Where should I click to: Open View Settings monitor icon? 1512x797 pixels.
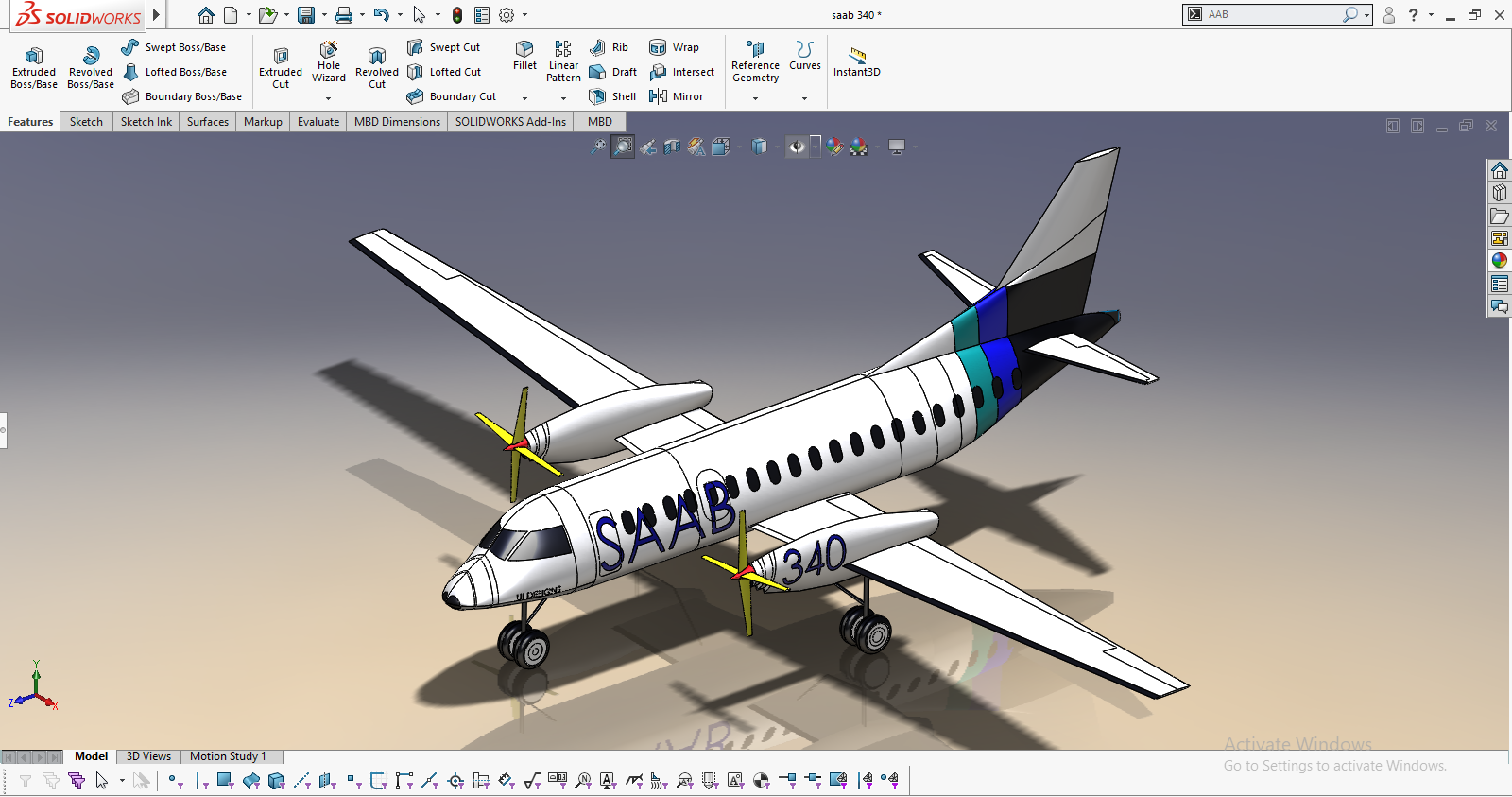pos(897,147)
